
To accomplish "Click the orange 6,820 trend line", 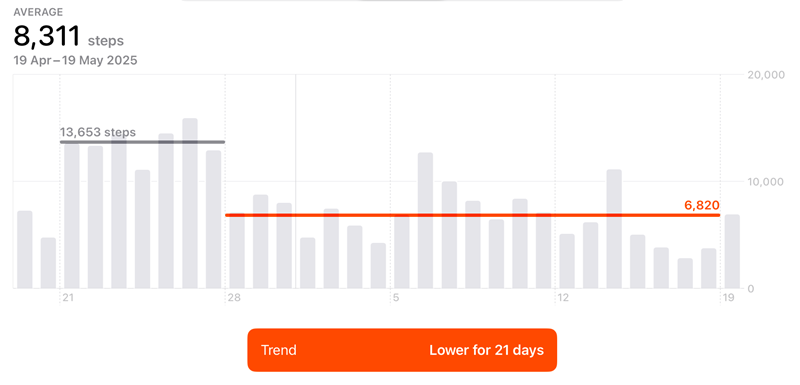I will 472,215.
